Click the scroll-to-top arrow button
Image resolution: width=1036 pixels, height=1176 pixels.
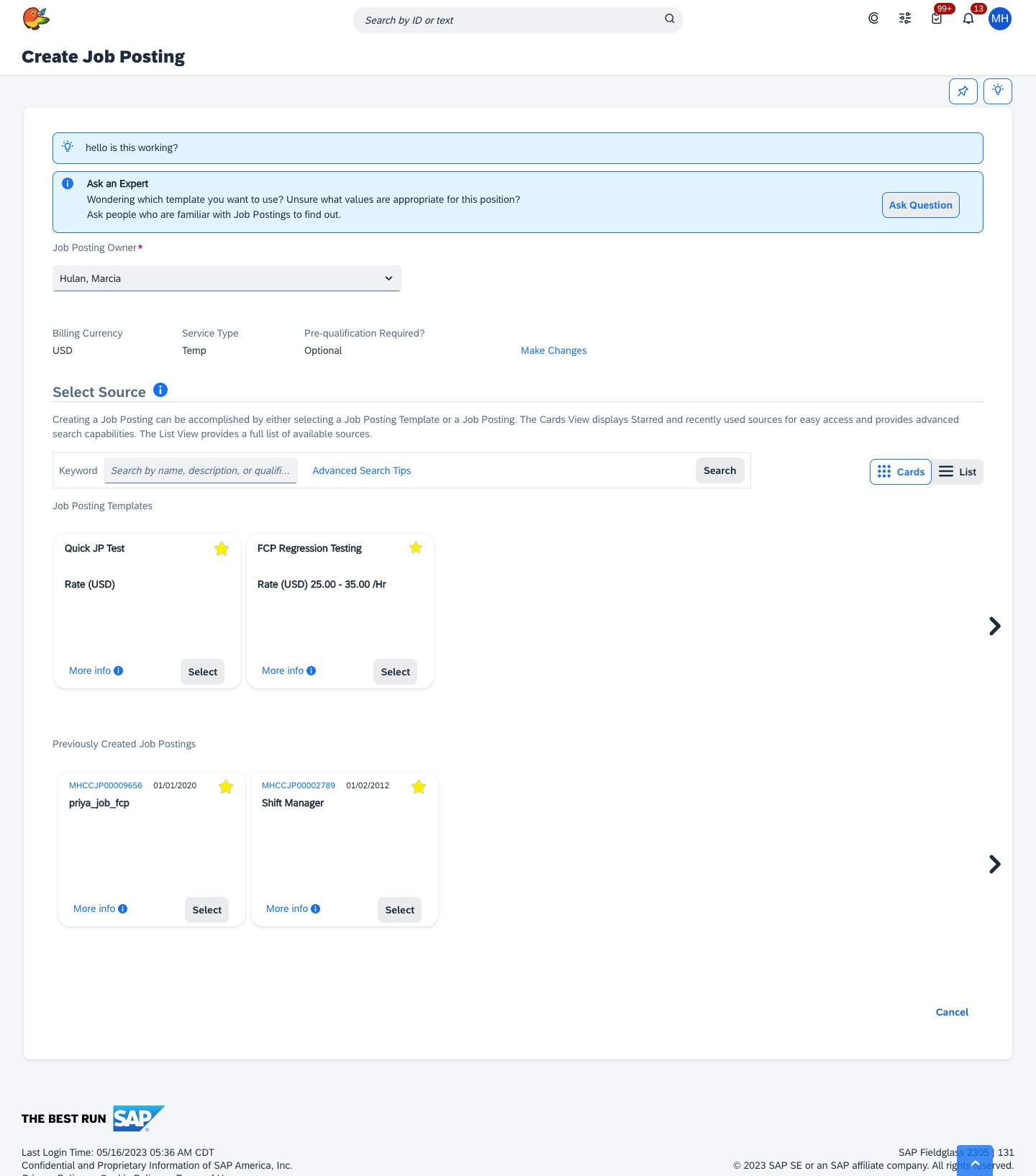(x=975, y=1161)
